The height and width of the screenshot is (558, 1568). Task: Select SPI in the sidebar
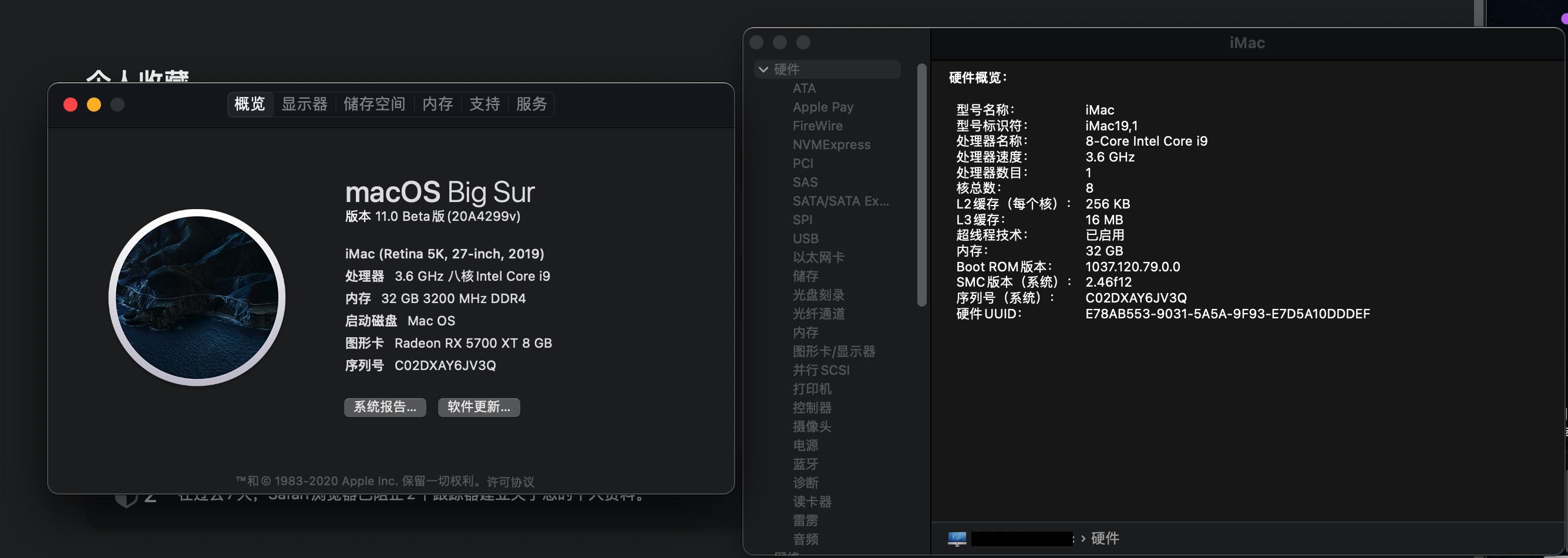click(802, 220)
